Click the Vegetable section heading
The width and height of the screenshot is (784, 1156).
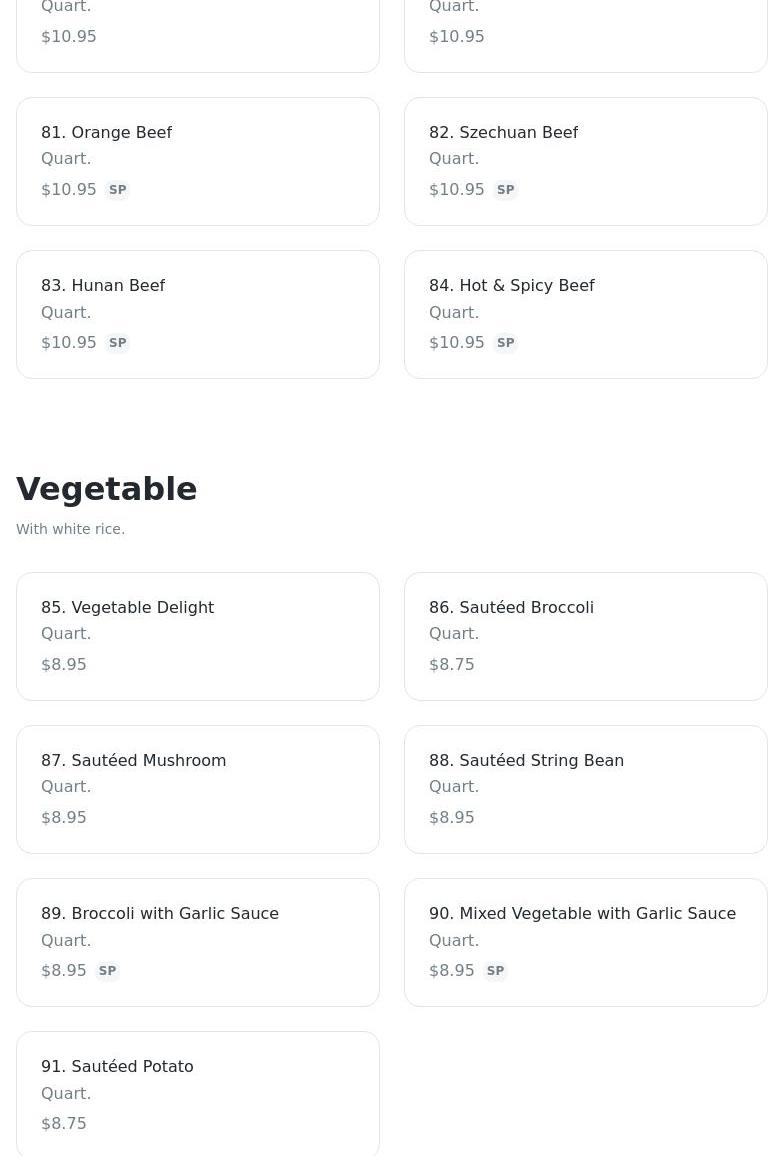click(x=107, y=489)
